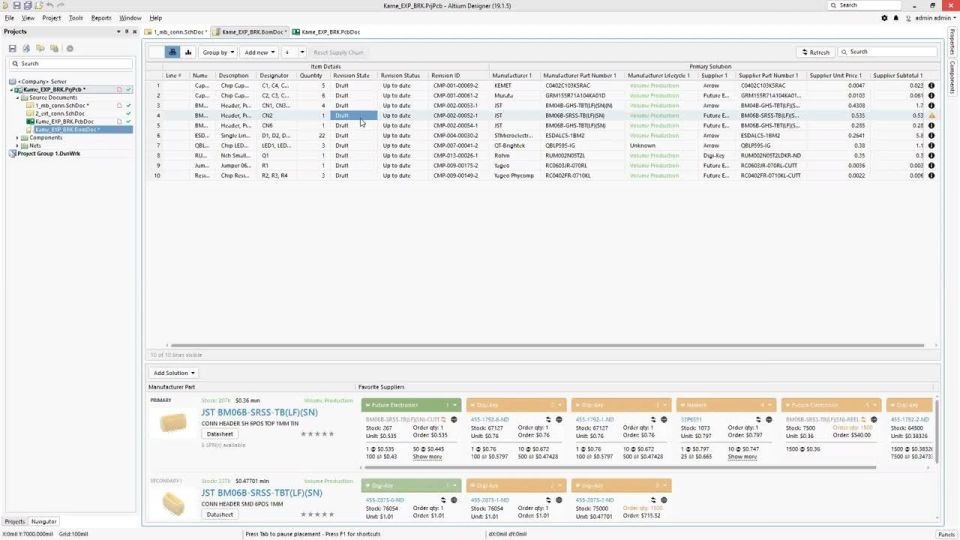960x540 pixels.
Task: Open the Reports menu
Action: click(101, 18)
